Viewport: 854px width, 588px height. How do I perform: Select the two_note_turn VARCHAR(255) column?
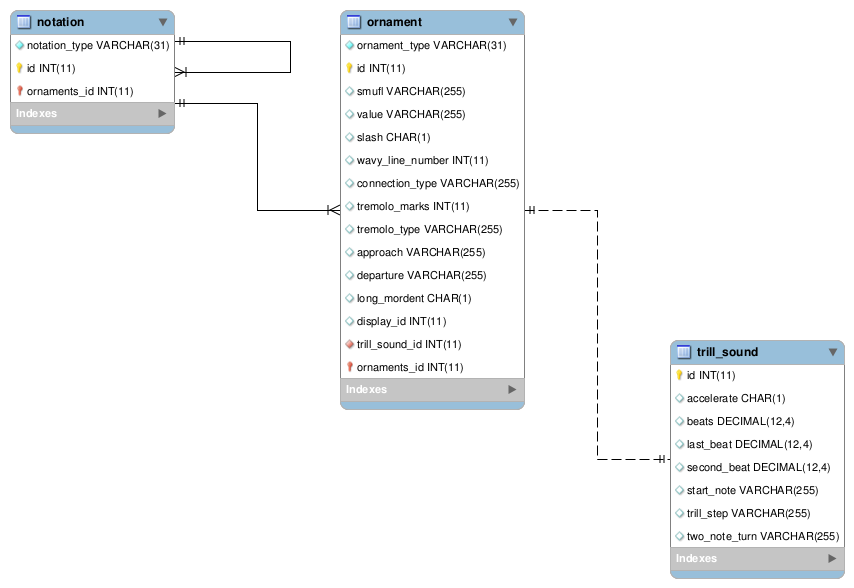762,536
